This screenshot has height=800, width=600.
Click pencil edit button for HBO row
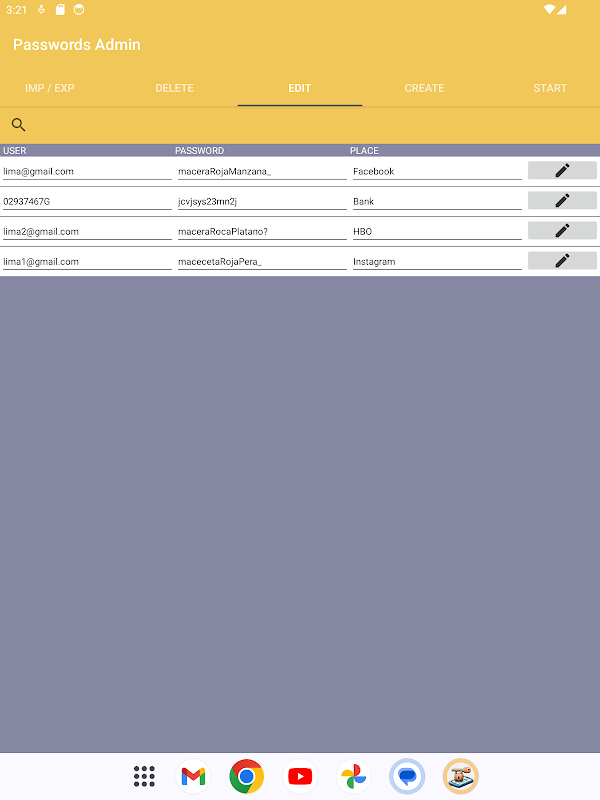562,231
